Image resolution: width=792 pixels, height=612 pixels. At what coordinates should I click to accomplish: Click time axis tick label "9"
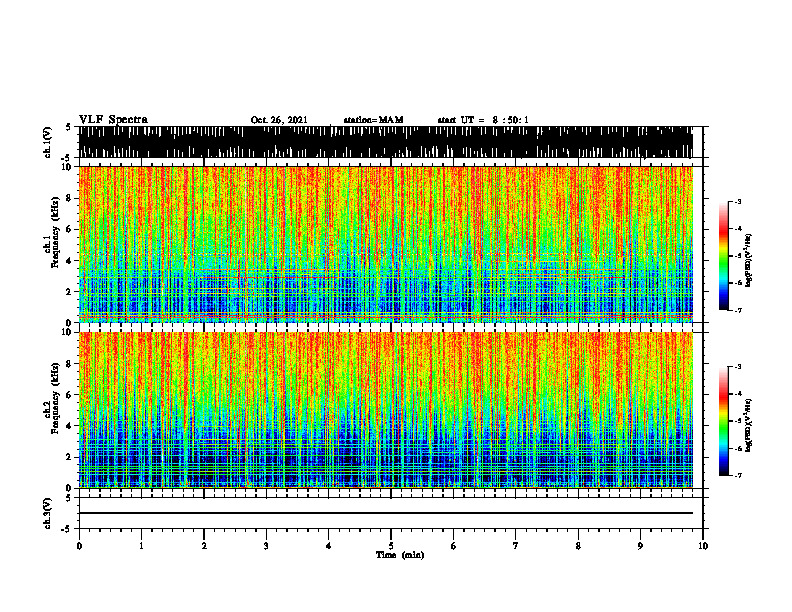tap(640, 546)
